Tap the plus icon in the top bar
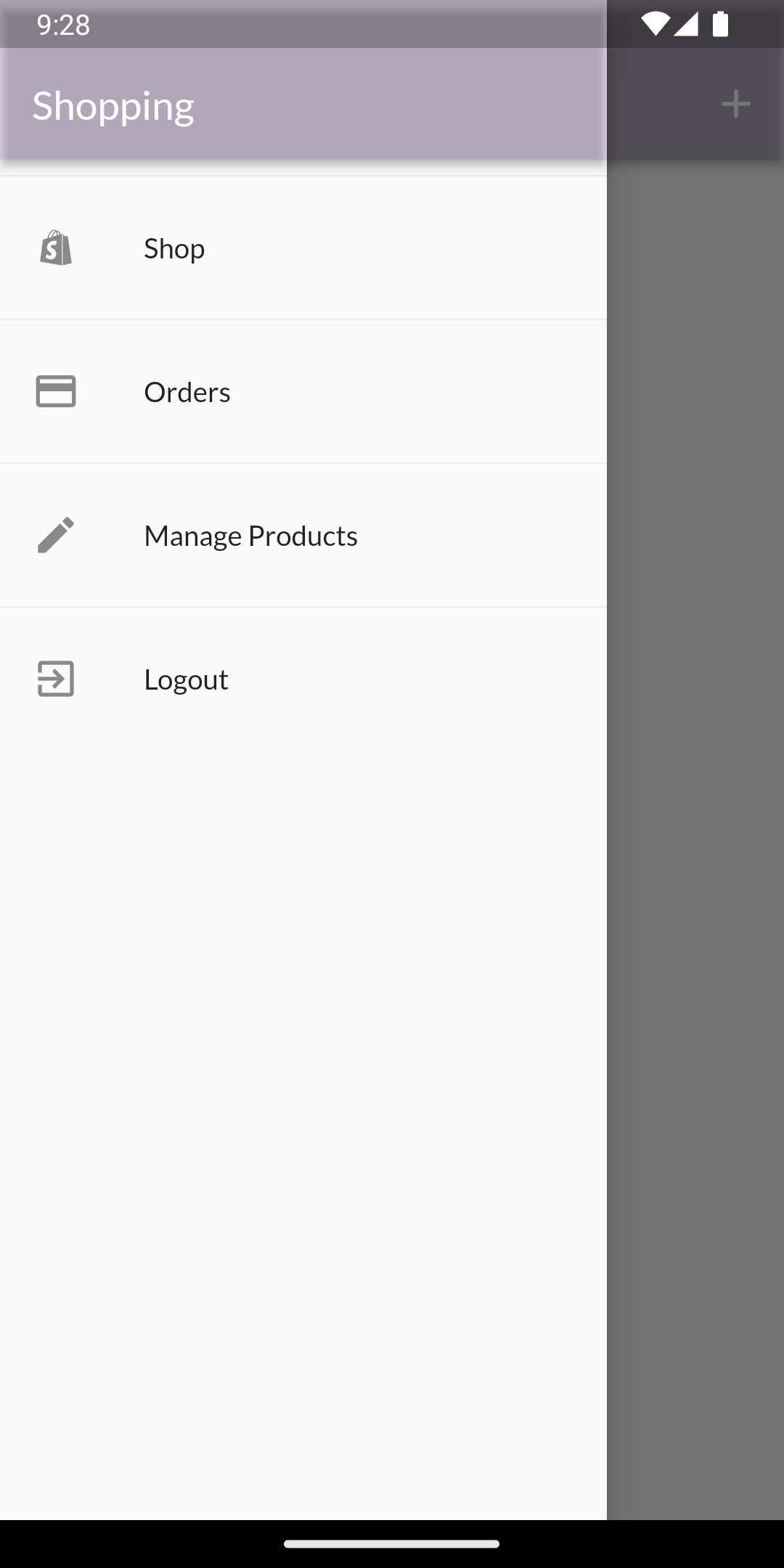This screenshot has width=784, height=1568. click(736, 104)
